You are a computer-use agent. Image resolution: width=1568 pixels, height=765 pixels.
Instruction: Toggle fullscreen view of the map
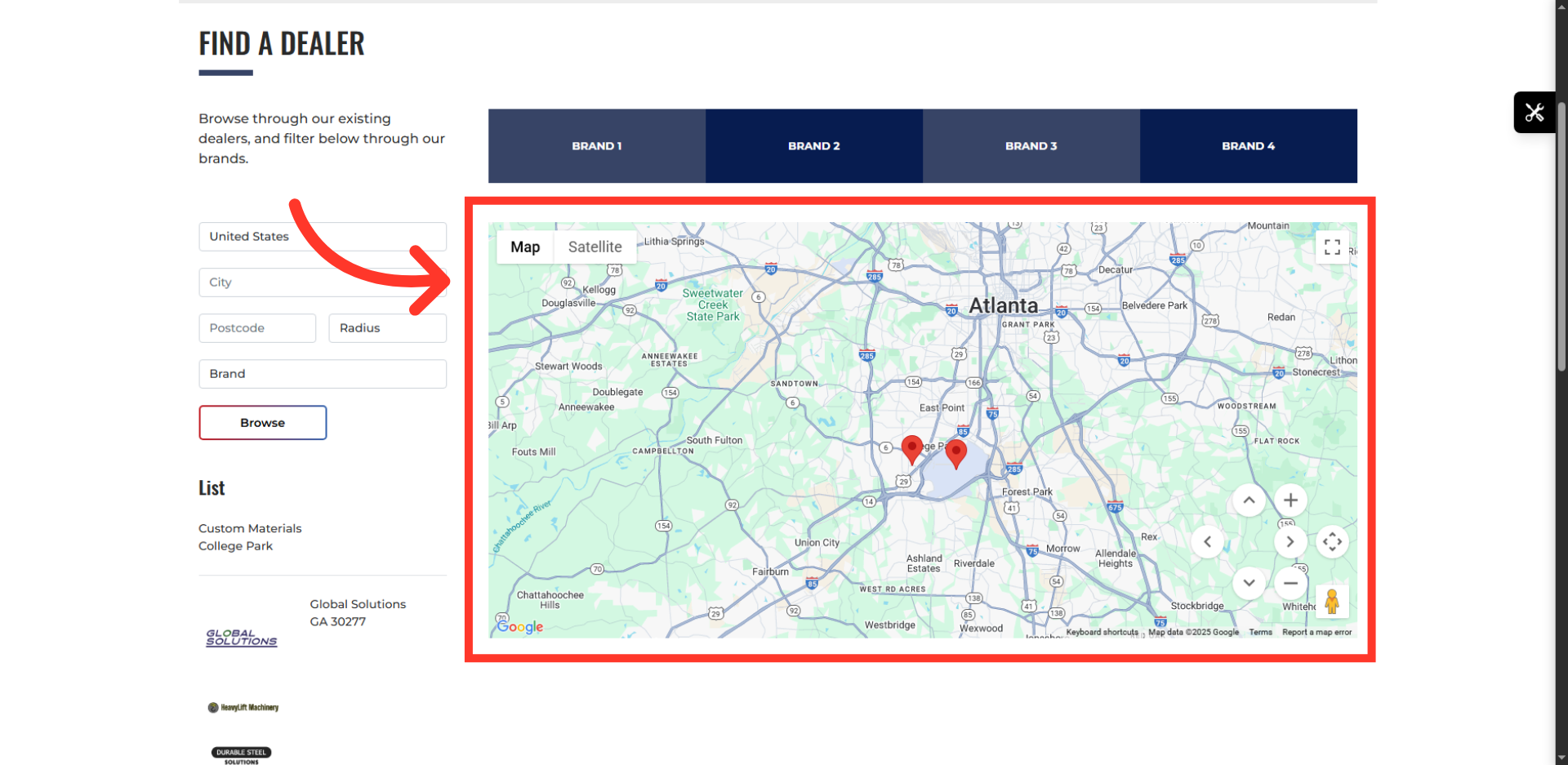[1332, 247]
